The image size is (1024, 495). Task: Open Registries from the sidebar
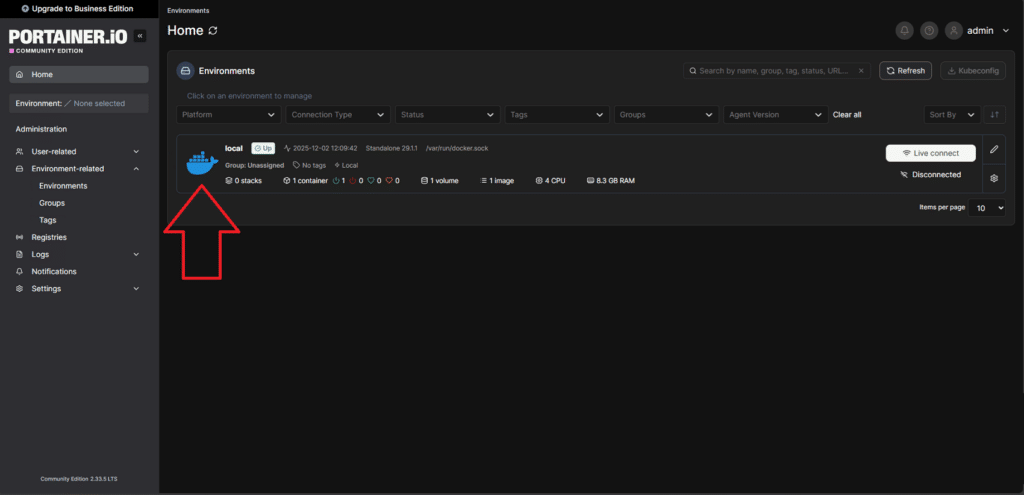coord(49,237)
